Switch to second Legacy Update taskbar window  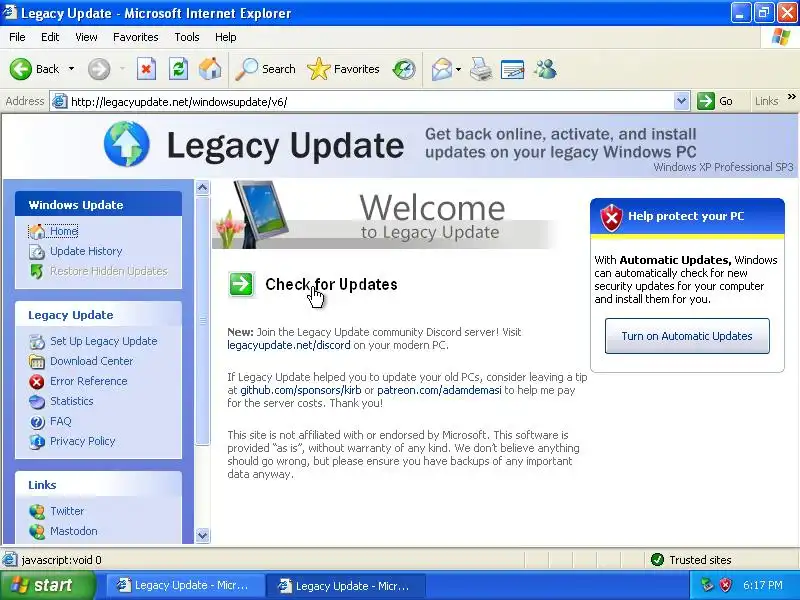point(346,586)
